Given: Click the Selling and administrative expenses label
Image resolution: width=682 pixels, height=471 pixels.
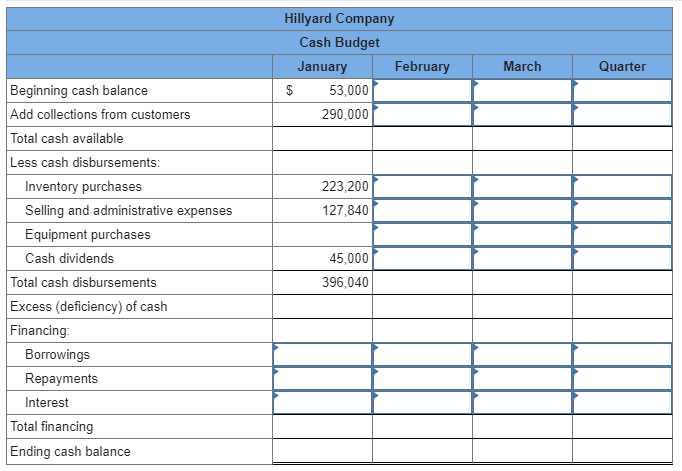Looking at the screenshot, I should 129,210.
